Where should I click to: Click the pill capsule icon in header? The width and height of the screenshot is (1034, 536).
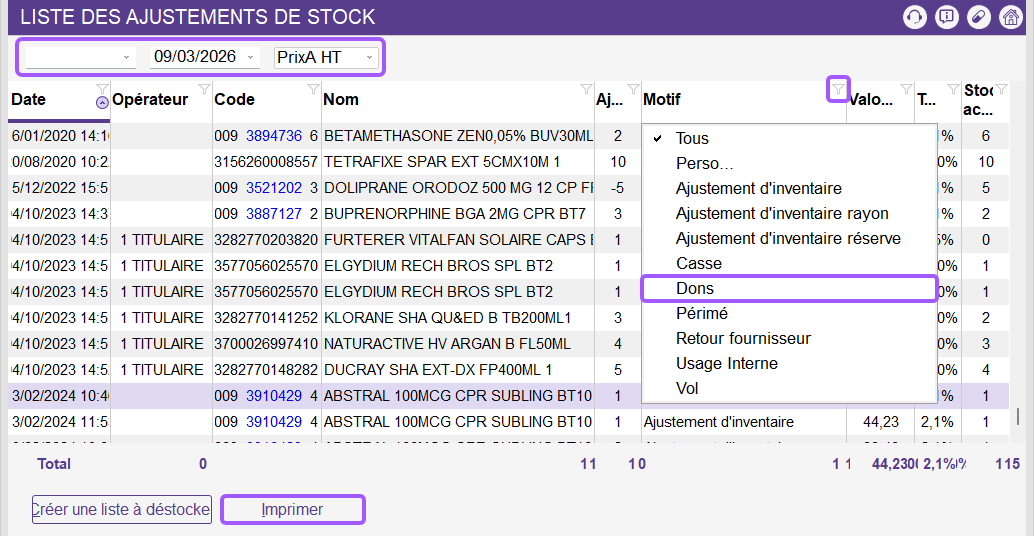tap(978, 17)
